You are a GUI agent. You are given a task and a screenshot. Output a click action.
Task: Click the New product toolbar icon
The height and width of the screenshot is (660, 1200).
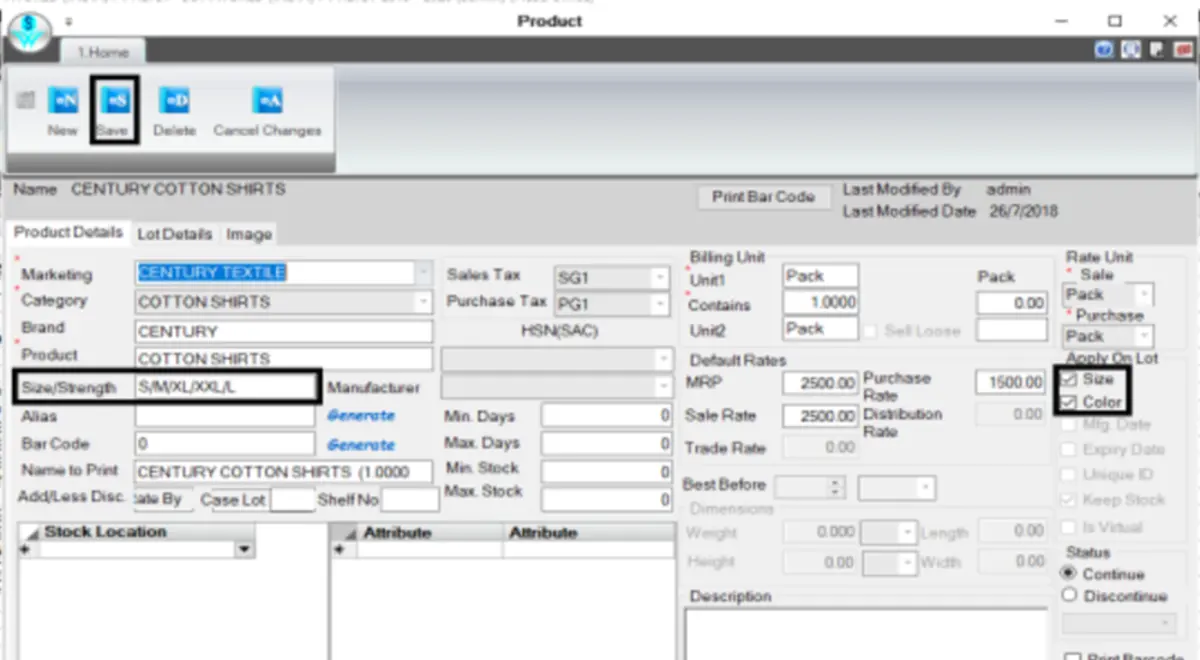pyautogui.click(x=63, y=101)
